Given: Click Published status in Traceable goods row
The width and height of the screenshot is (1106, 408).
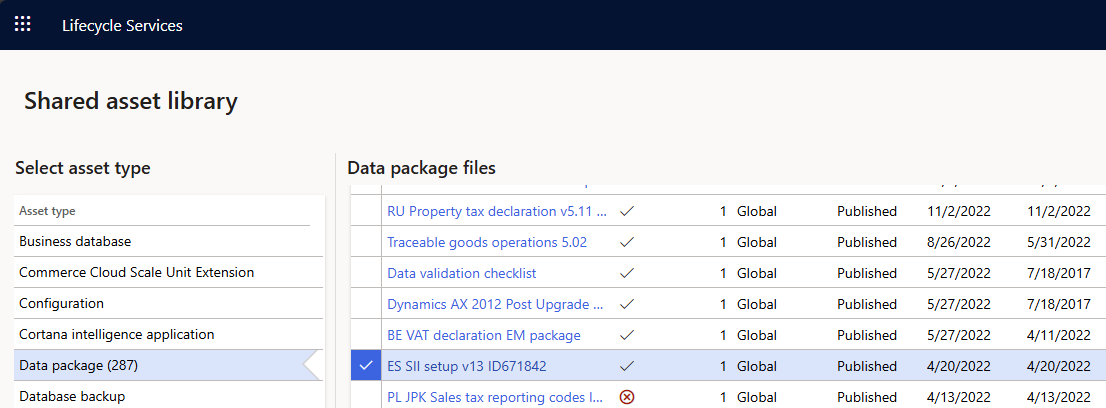Looking at the screenshot, I should click(867, 242).
